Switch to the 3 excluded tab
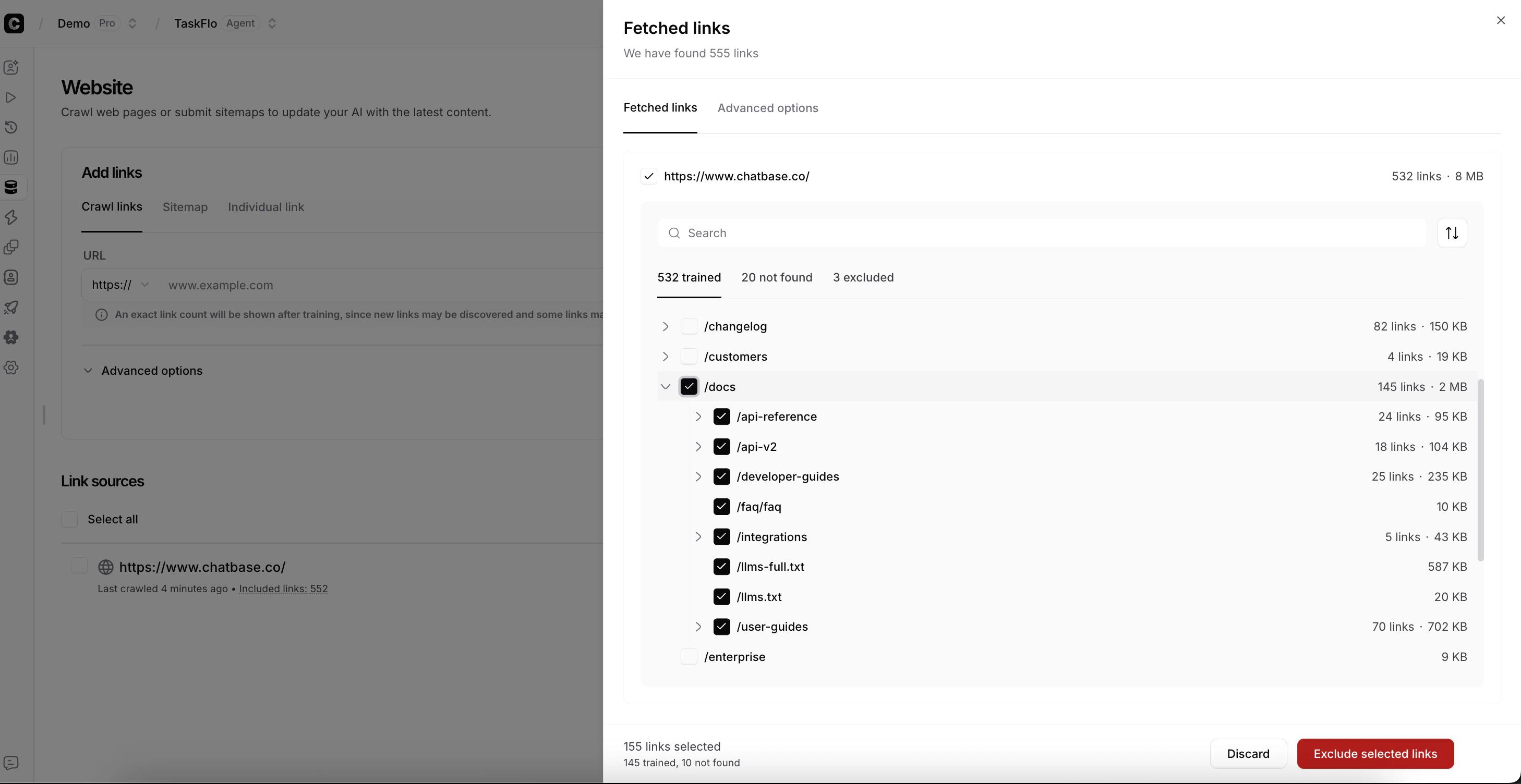 863,277
